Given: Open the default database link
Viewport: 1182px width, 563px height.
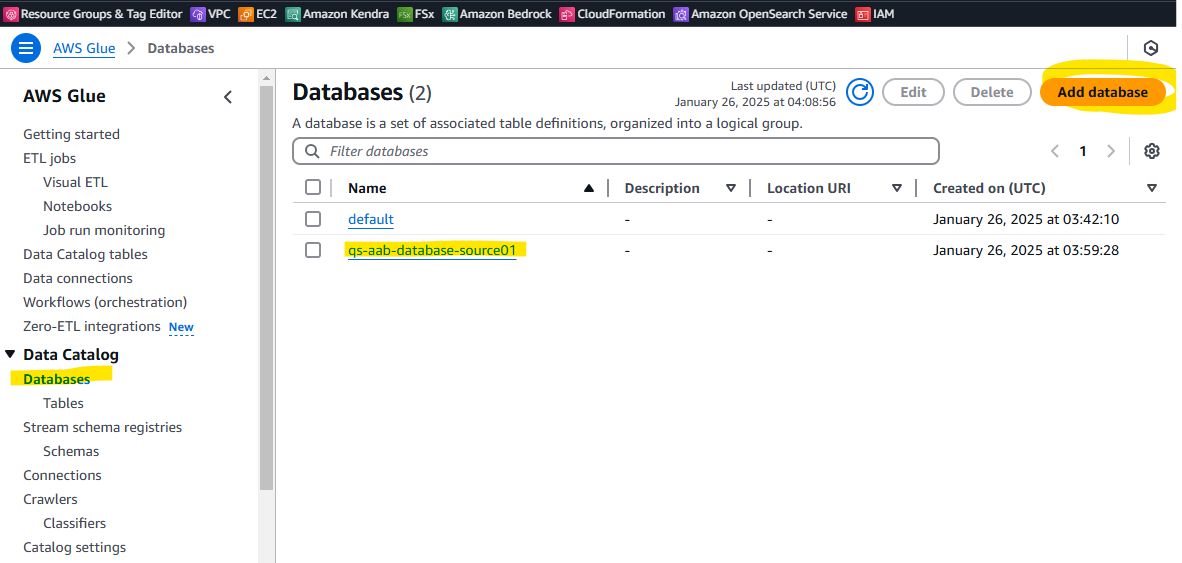Looking at the screenshot, I should [371, 219].
